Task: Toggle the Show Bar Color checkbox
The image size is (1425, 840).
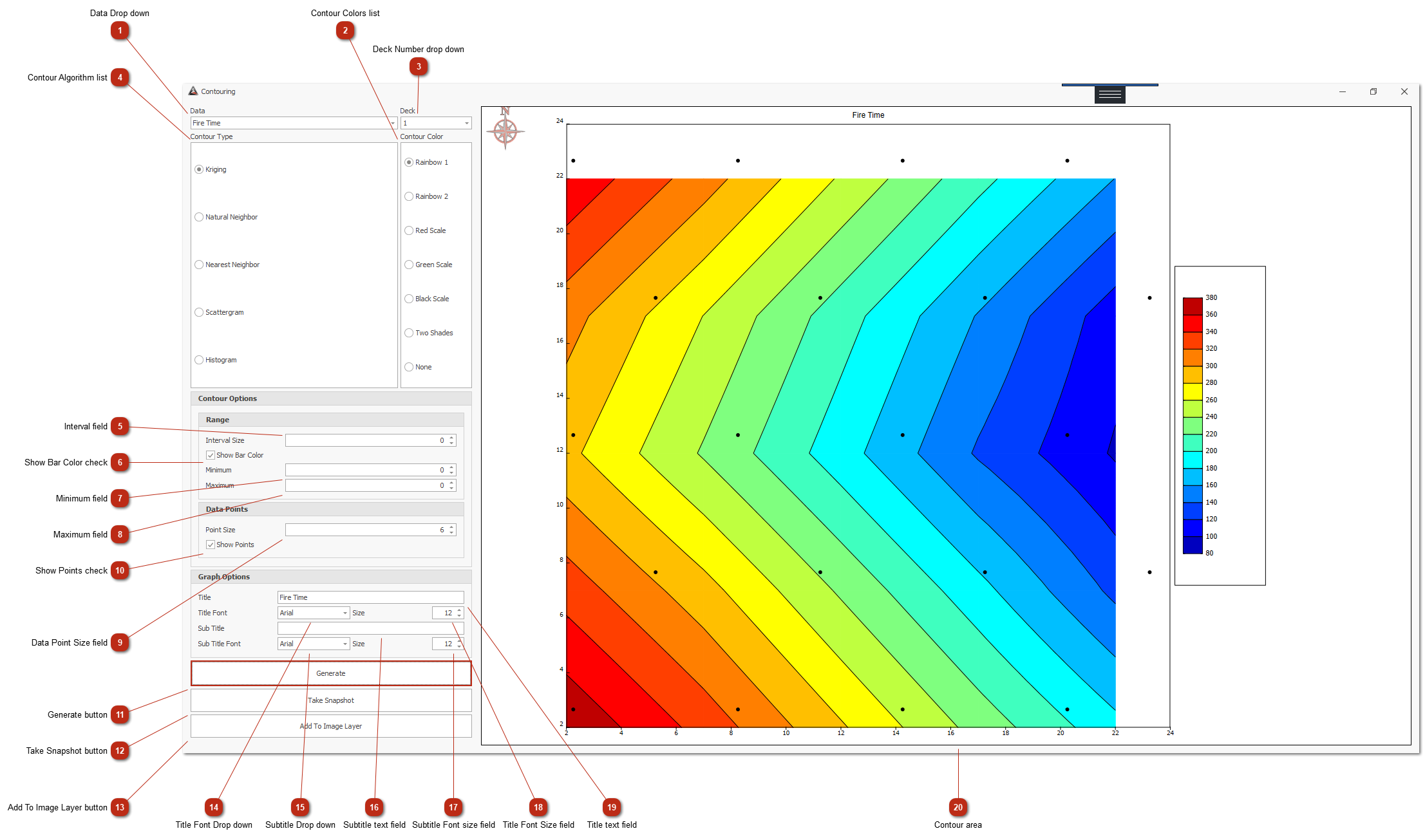Action: pos(211,456)
